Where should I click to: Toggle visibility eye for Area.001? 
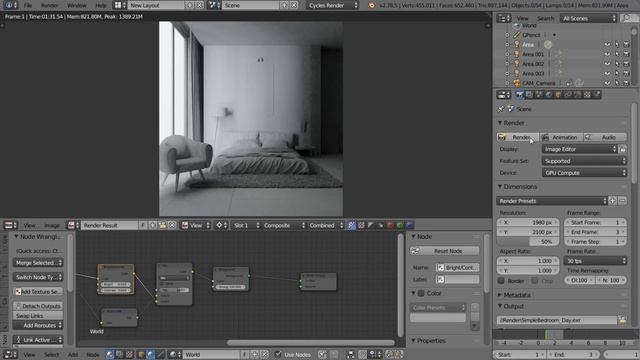pos(607,54)
